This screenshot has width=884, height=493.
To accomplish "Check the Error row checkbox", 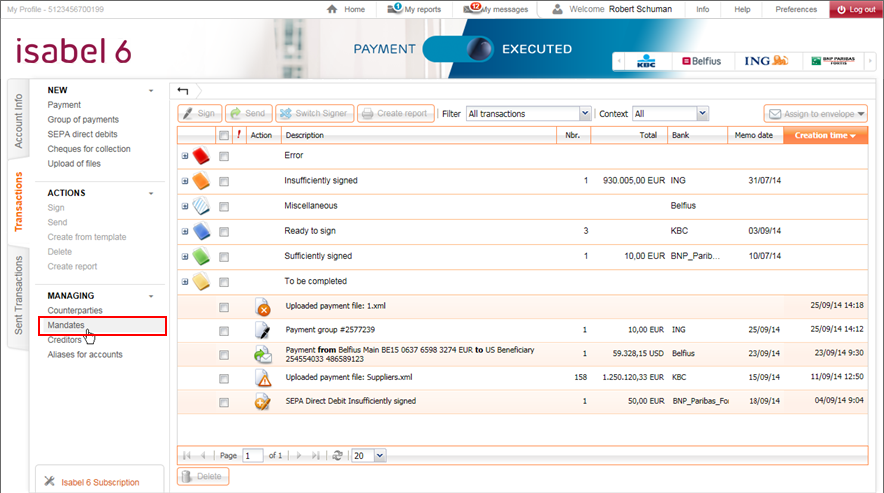I will pos(224,156).
